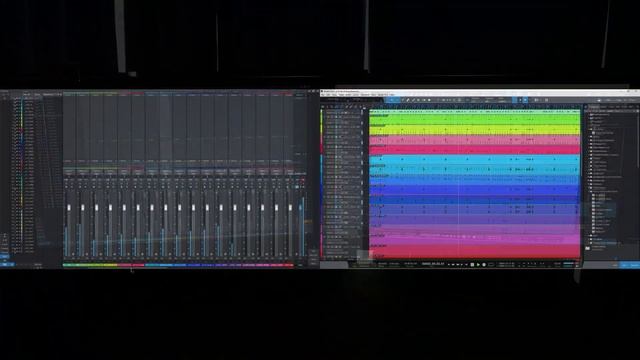Select the light pink track's clip
640x360 pixels.
click(474, 140)
